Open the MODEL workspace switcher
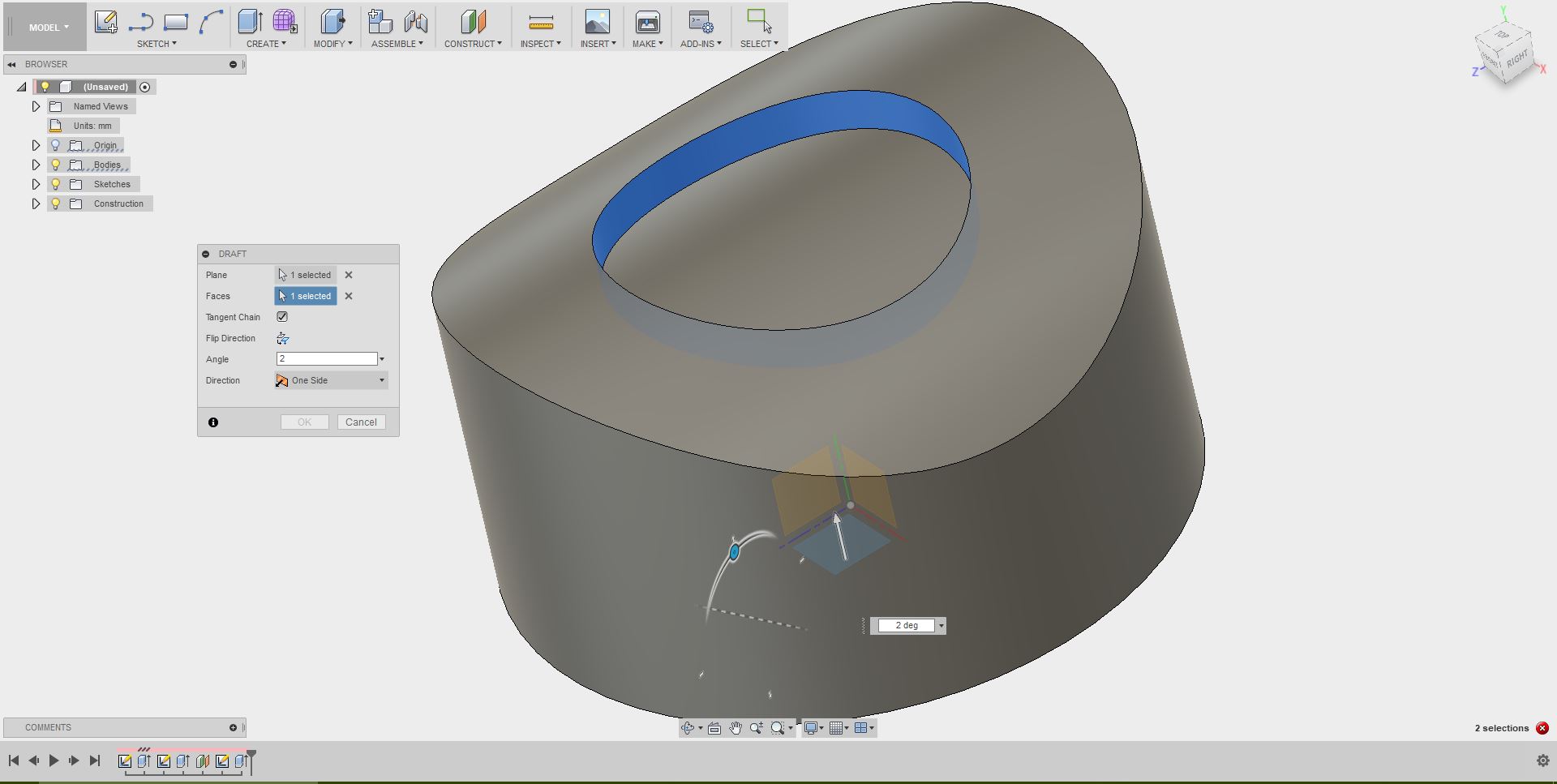 pyautogui.click(x=45, y=26)
